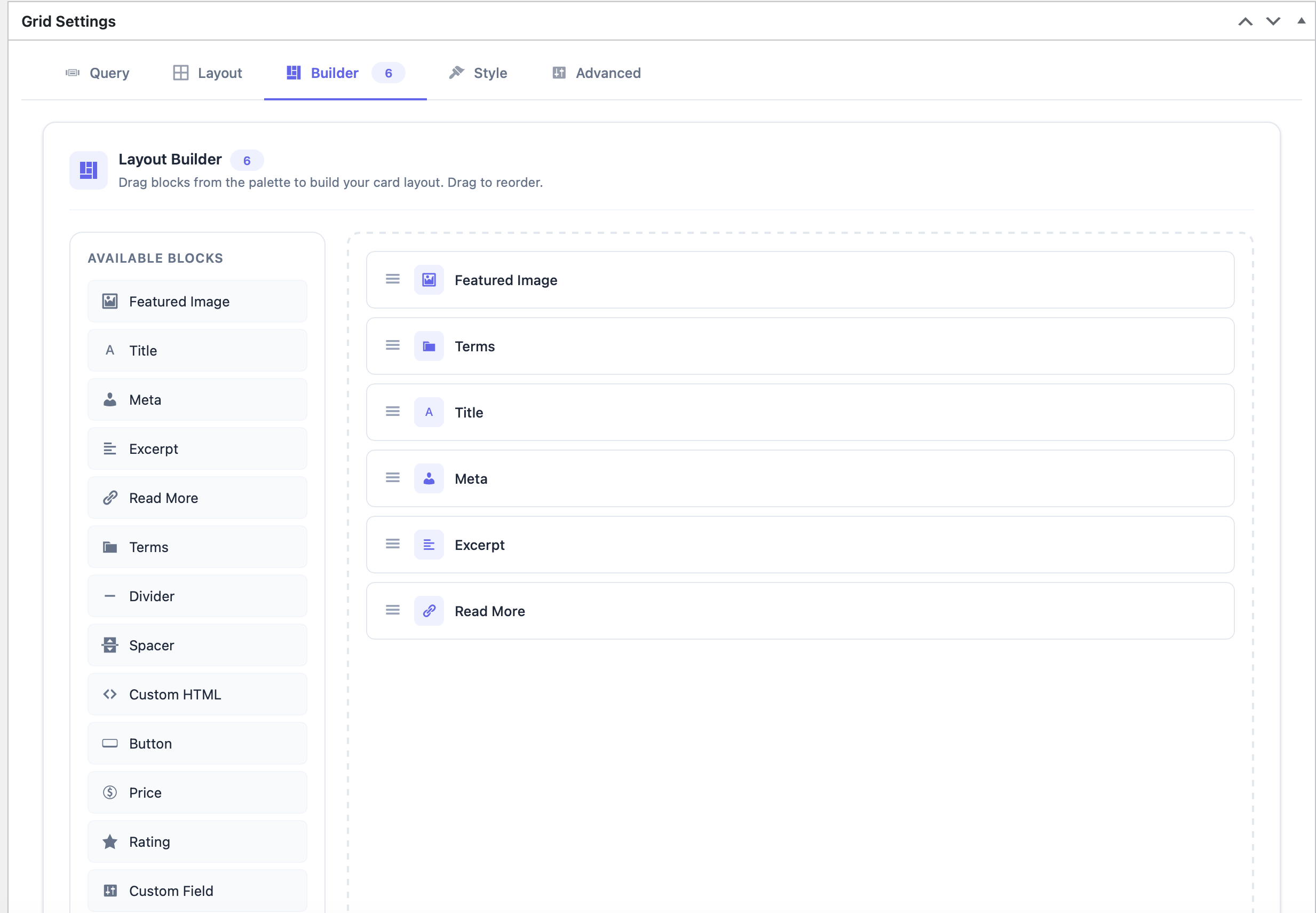Screen dimensions: 1316x913
Task: Open the Query tab
Action: point(97,73)
